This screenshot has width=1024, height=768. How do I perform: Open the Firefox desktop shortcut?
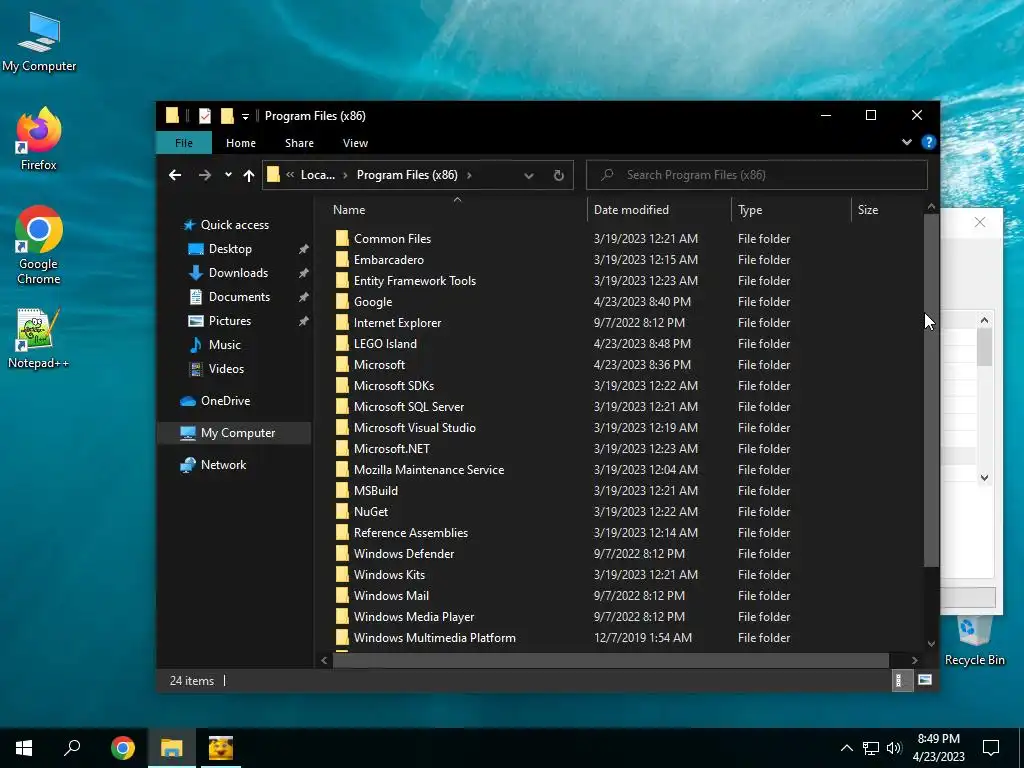(x=39, y=138)
